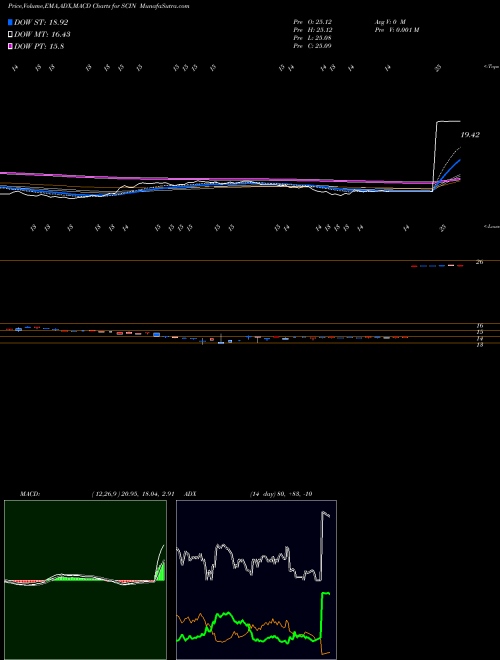Click the latest candlesticks near level 26
The height and width of the screenshot is (660, 500).
[437, 266]
